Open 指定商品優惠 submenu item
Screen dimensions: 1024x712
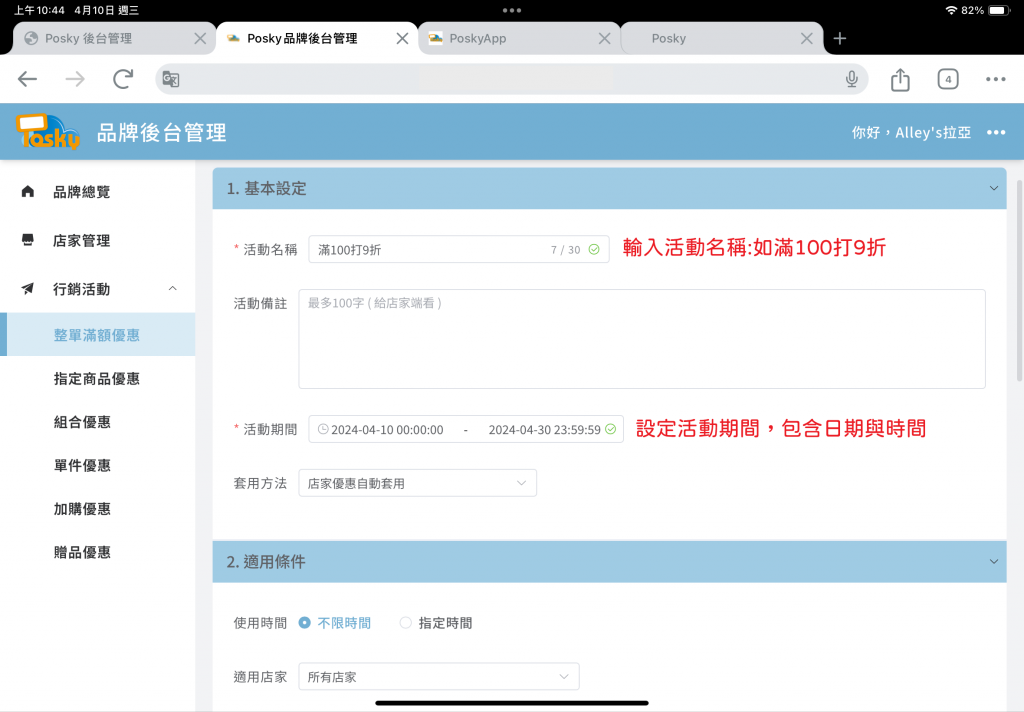(x=97, y=378)
